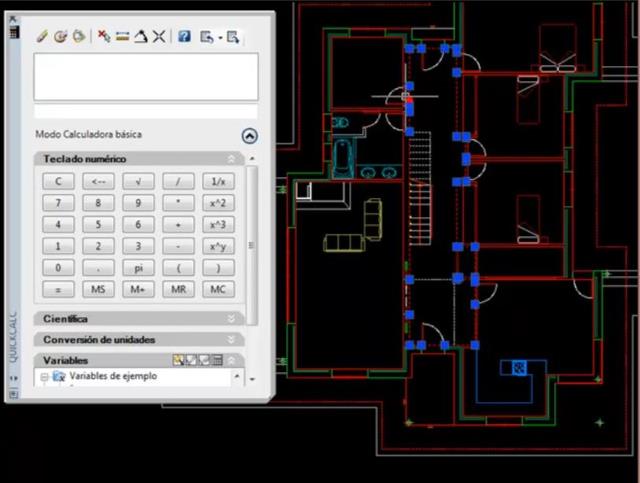Viewport: 640px width, 483px height.
Task: Click the Angle of Line icon
Action: click(141, 36)
